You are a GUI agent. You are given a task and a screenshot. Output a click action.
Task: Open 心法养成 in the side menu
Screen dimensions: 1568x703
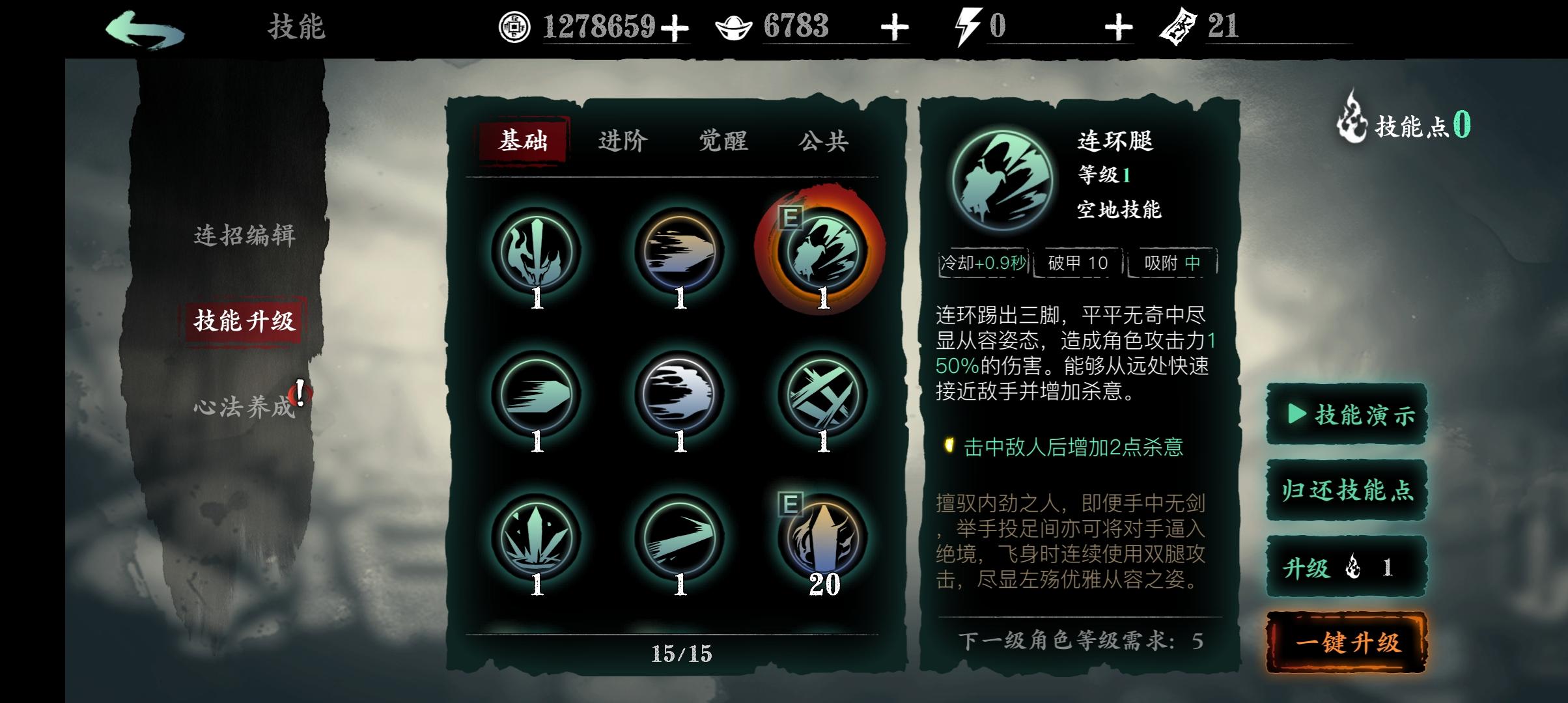point(245,407)
